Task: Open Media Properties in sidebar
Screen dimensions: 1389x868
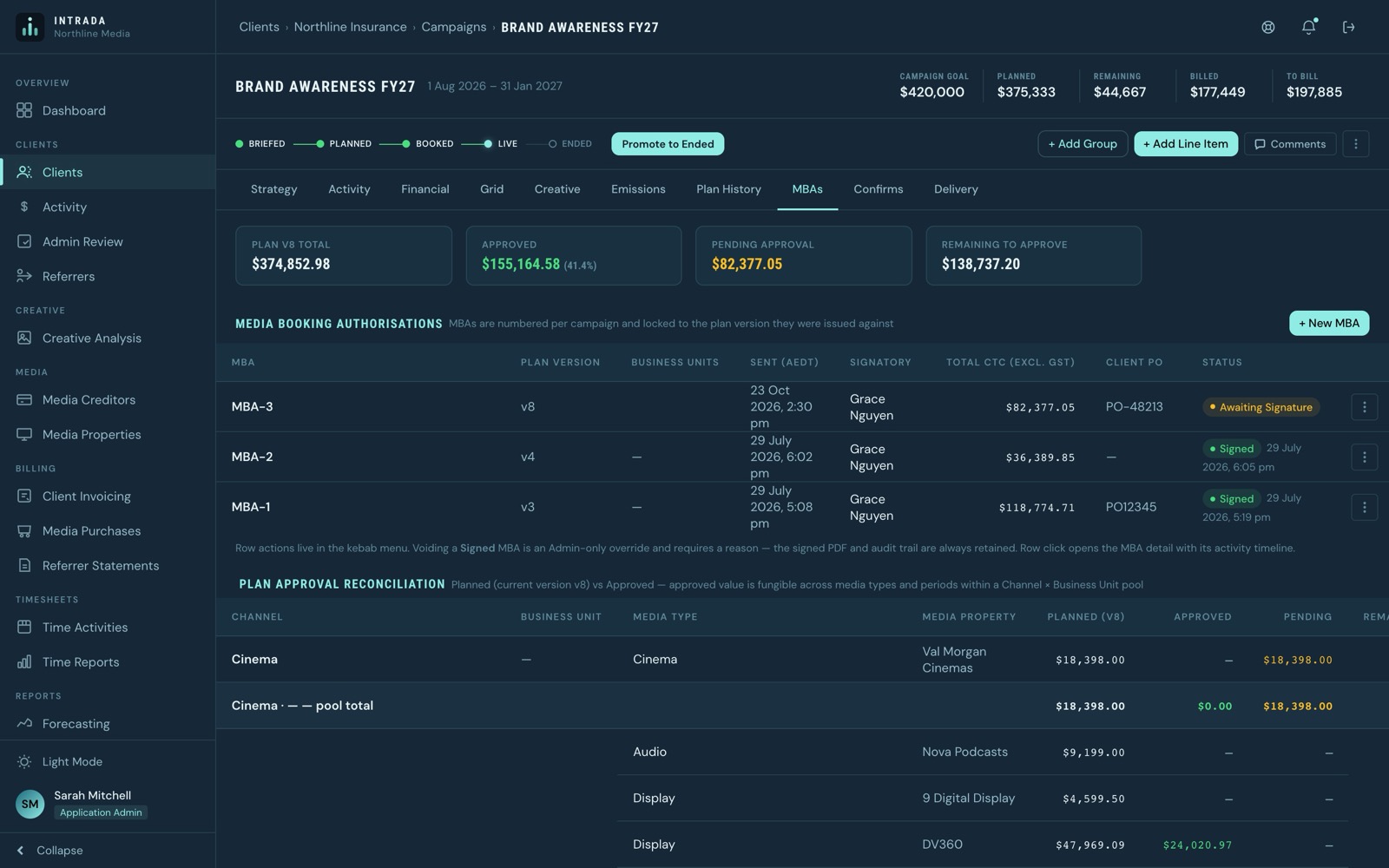Action: coord(108,434)
